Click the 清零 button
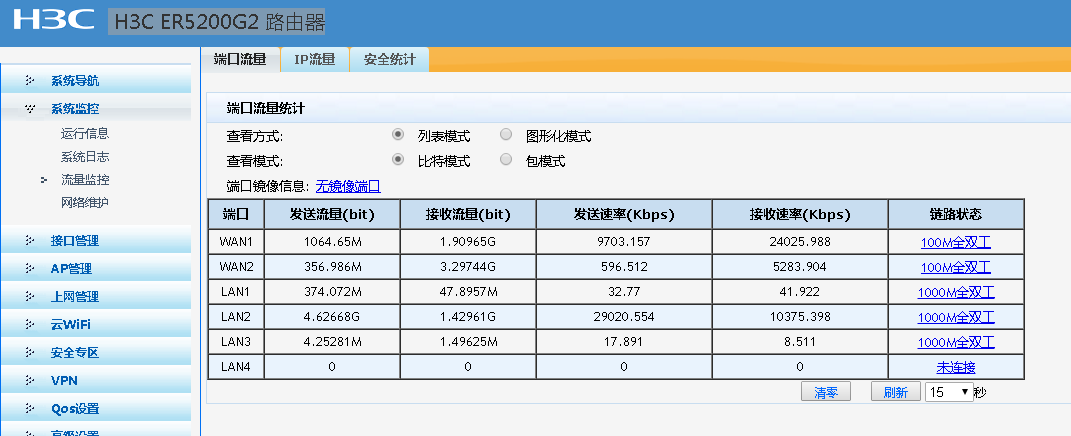This screenshot has height=436, width=1071. pyautogui.click(x=826, y=392)
